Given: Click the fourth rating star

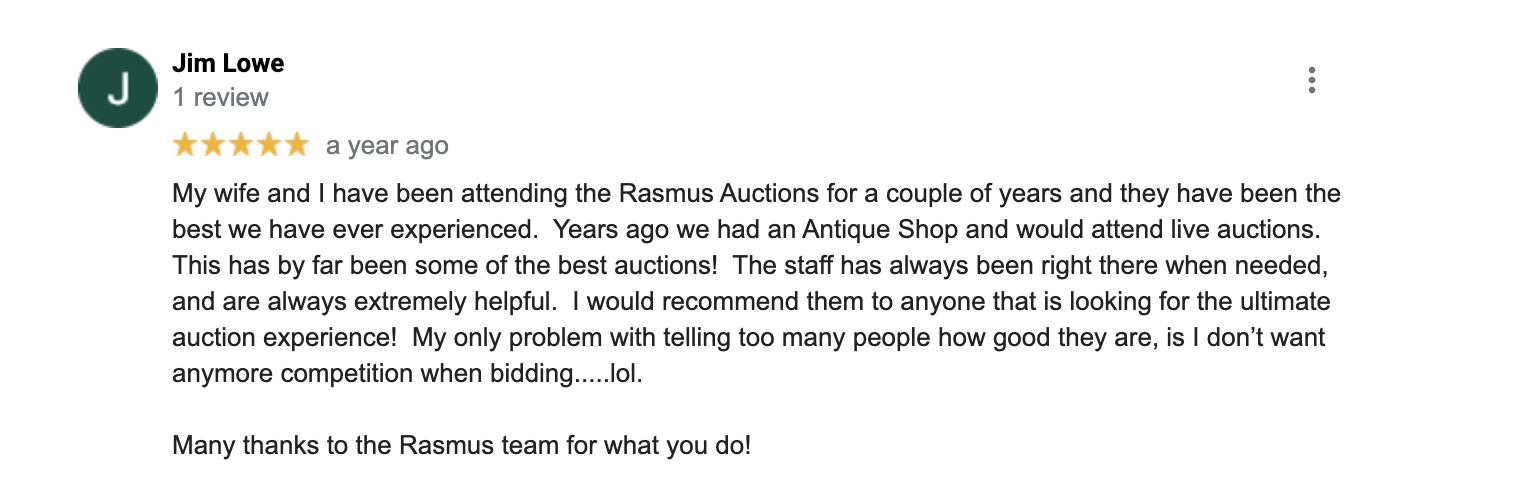Looking at the screenshot, I should click(x=269, y=146).
